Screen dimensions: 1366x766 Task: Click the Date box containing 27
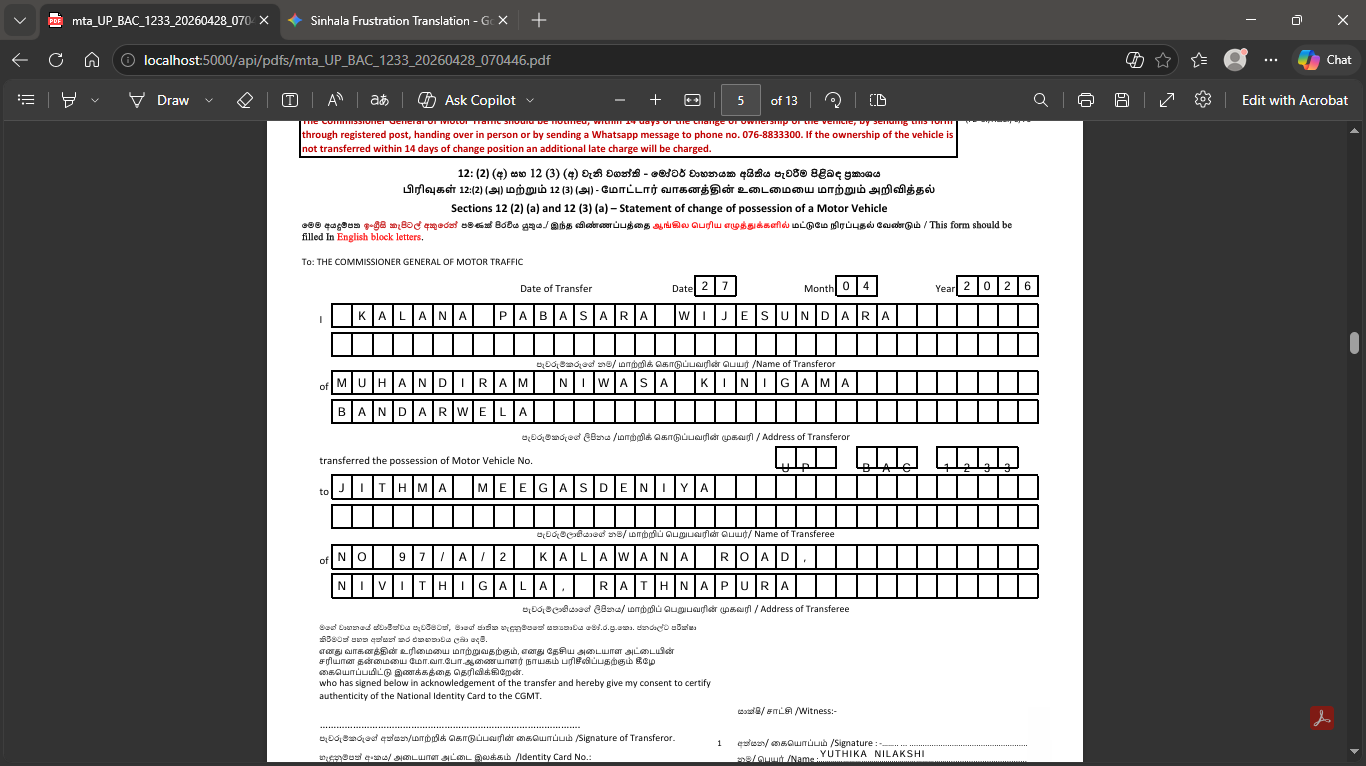click(x=715, y=286)
